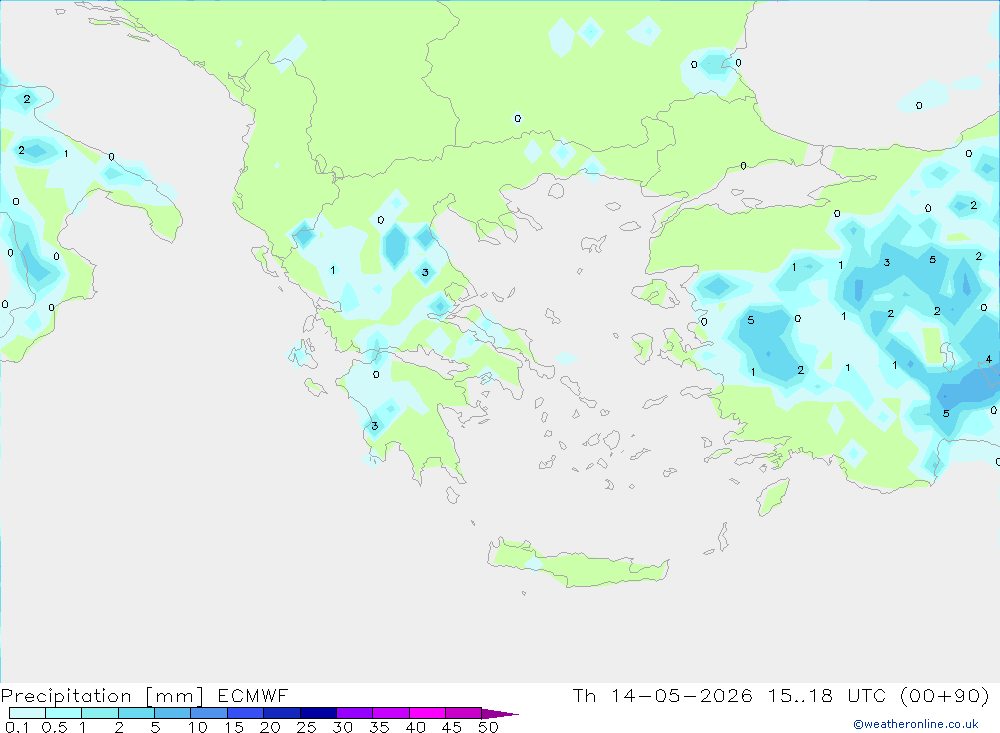1000x733 pixels.
Task: Select the 40–45 mm legend swatch
Action: click(427, 713)
